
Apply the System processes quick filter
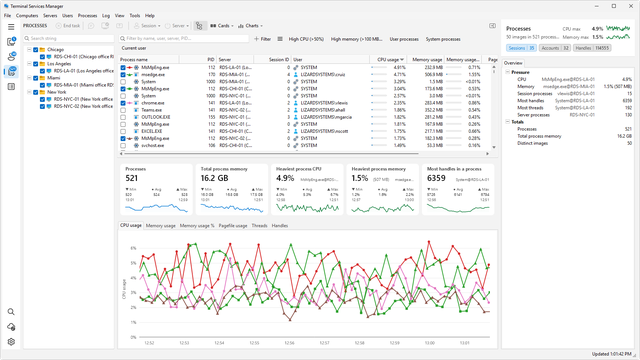pyautogui.click(x=443, y=39)
